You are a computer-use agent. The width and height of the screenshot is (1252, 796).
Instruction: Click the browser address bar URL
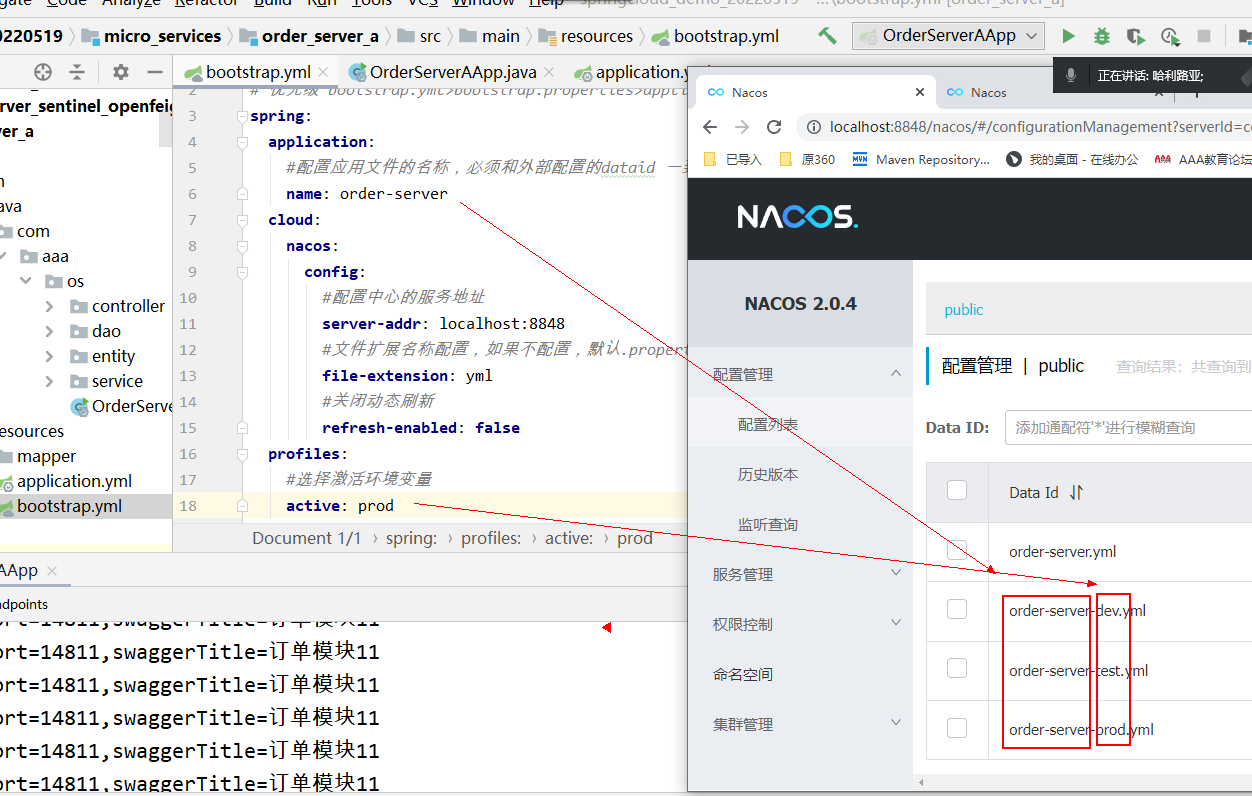tap(1040, 127)
